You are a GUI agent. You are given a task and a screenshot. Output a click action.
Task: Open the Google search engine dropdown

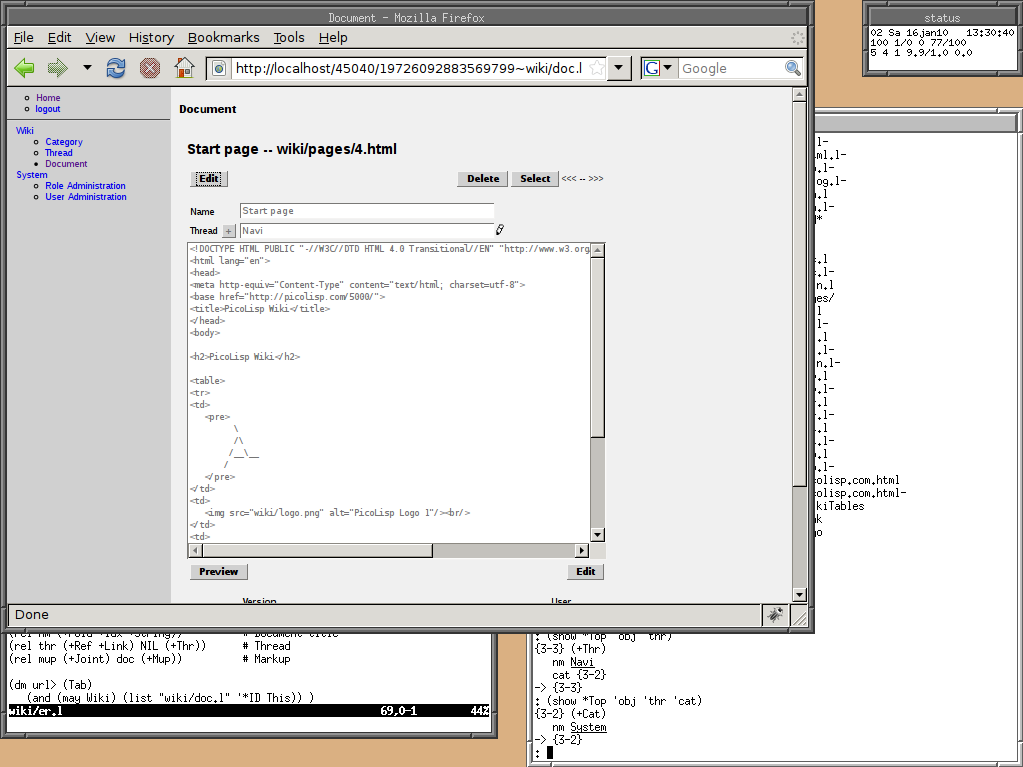(x=668, y=68)
